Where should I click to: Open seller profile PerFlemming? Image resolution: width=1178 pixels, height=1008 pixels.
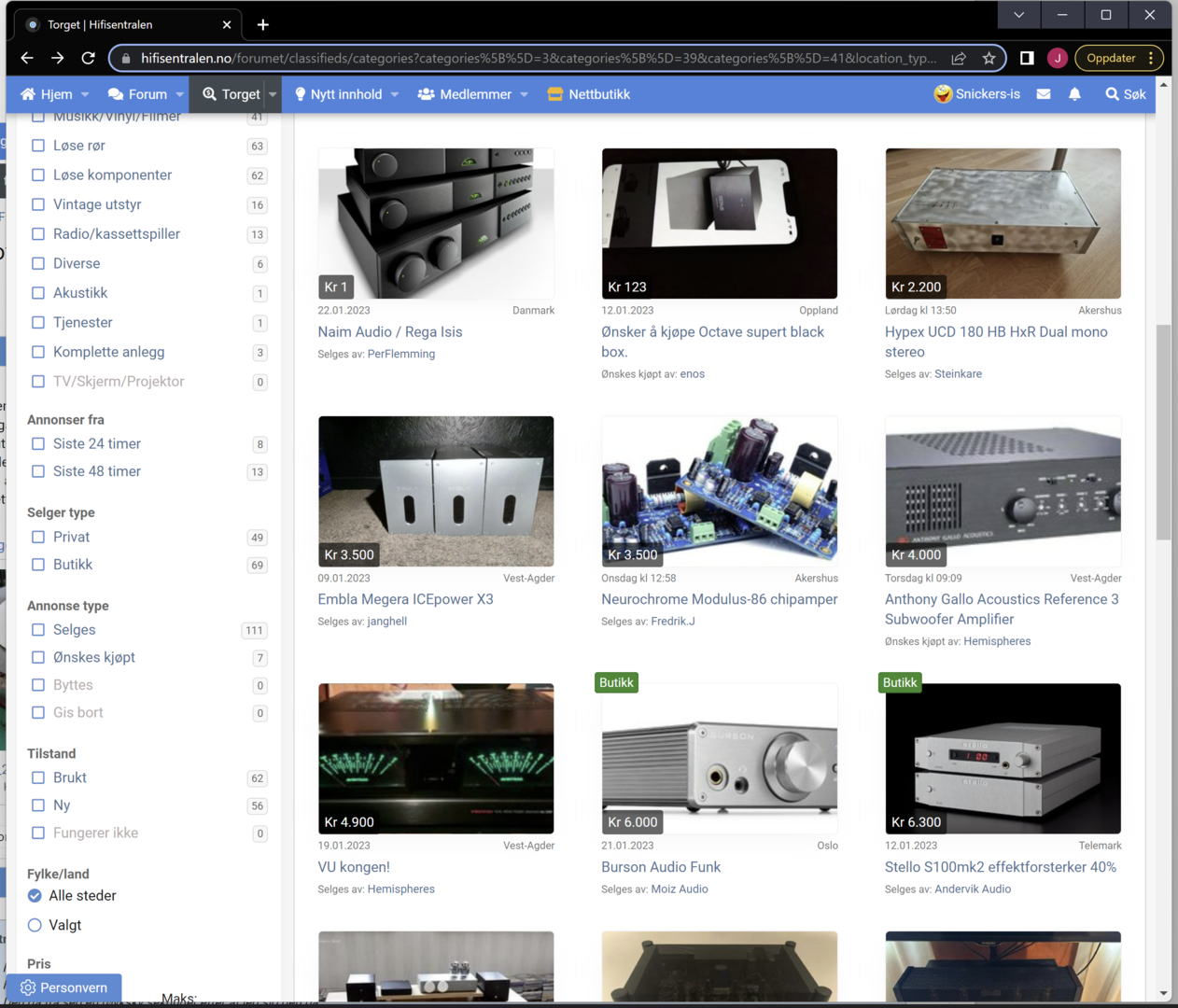(400, 354)
